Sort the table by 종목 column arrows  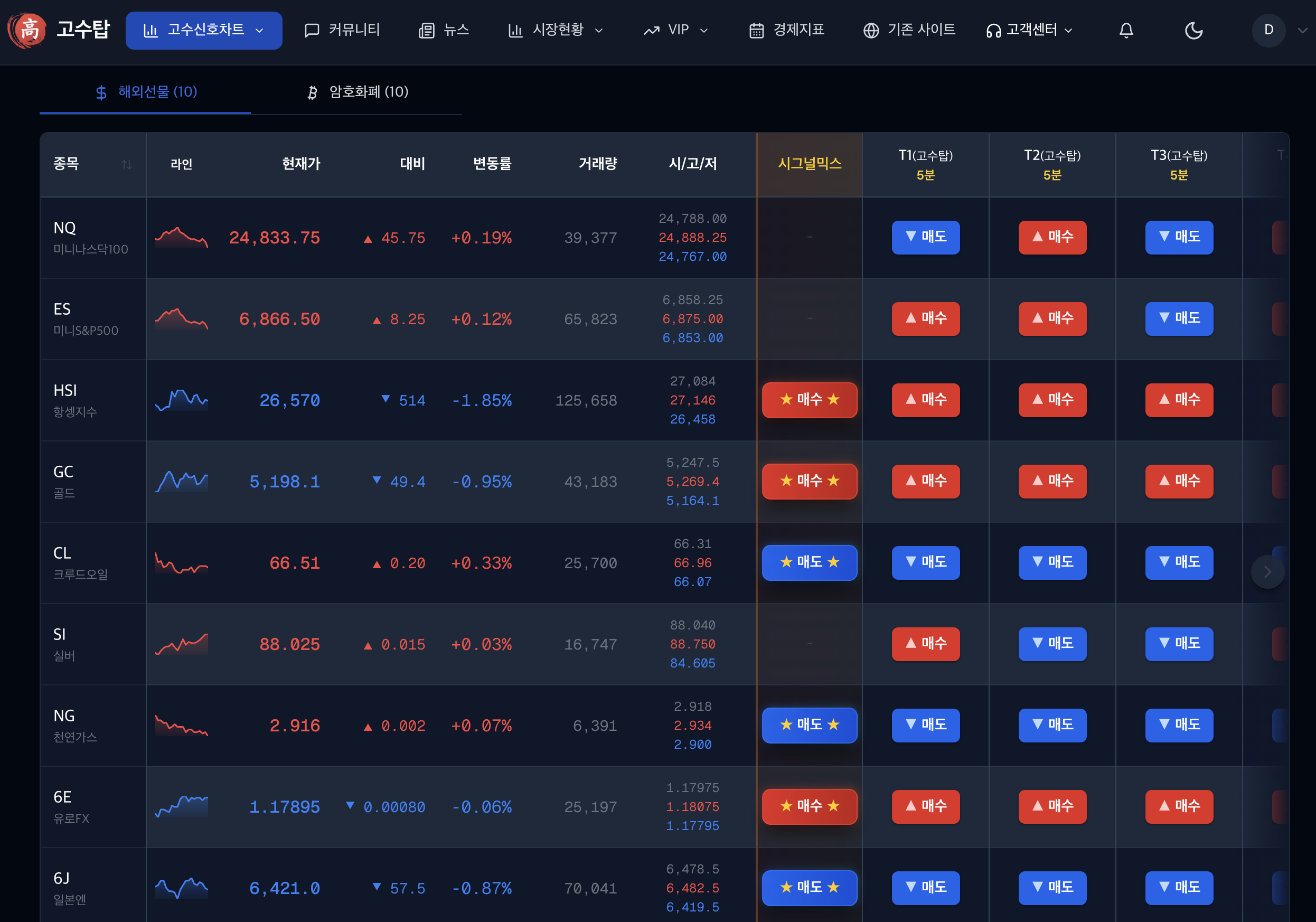pyautogui.click(x=127, y=164)
